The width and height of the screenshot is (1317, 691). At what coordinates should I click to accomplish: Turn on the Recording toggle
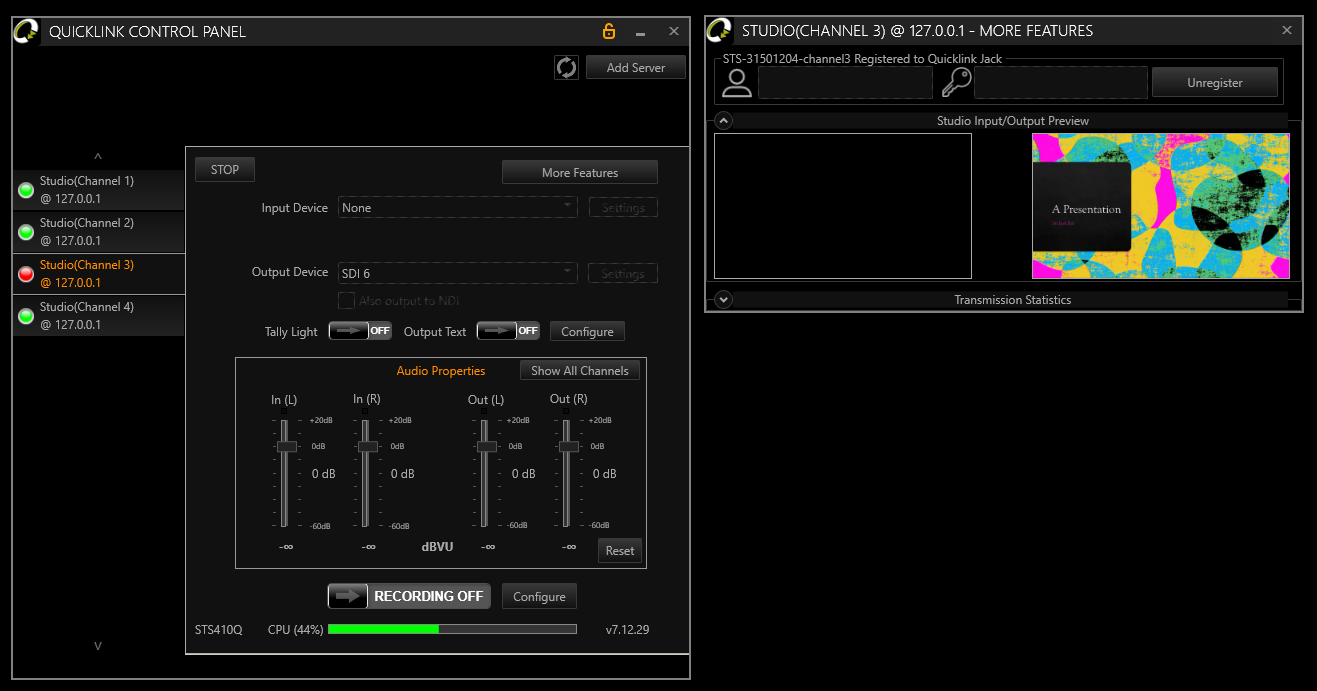pyautogui.click(x=409, y=596)
